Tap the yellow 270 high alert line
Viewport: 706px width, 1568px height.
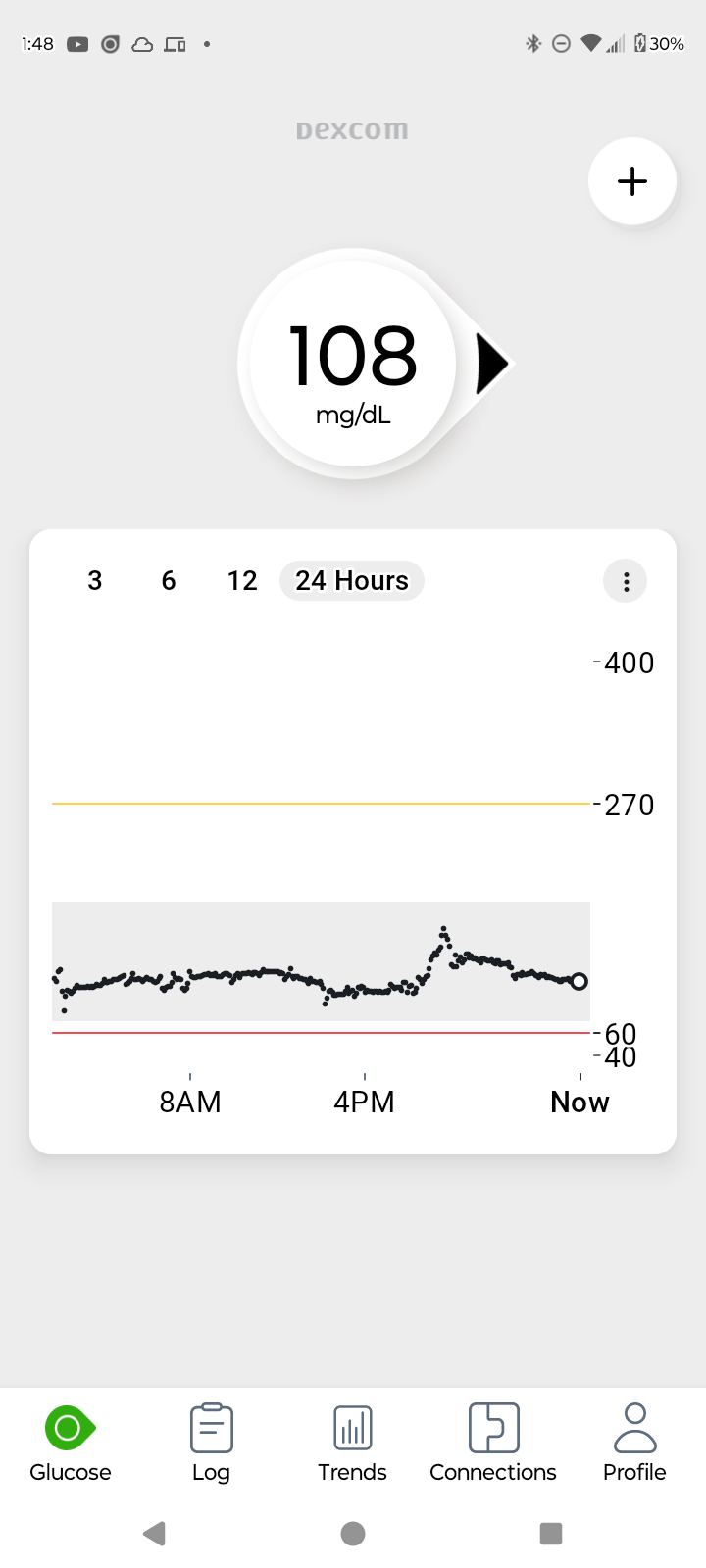pos(322,804)
